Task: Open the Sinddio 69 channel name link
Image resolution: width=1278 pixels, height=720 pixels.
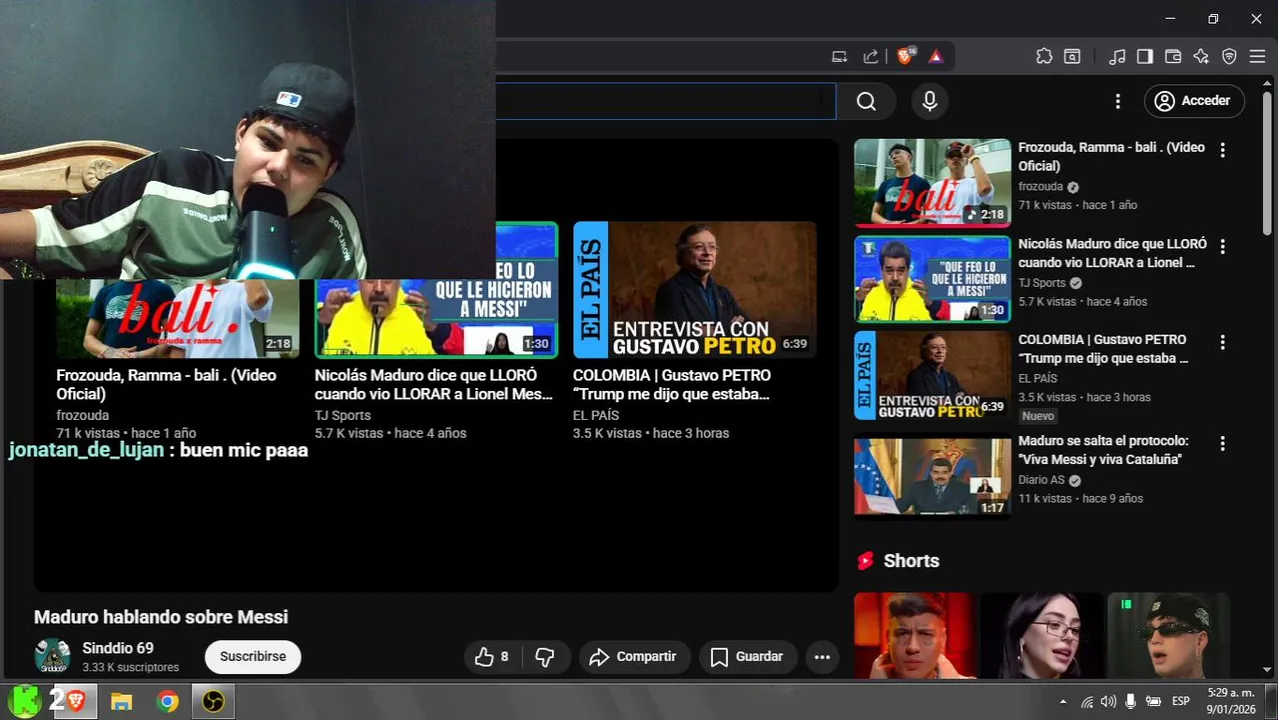Action: click(118, 648)
